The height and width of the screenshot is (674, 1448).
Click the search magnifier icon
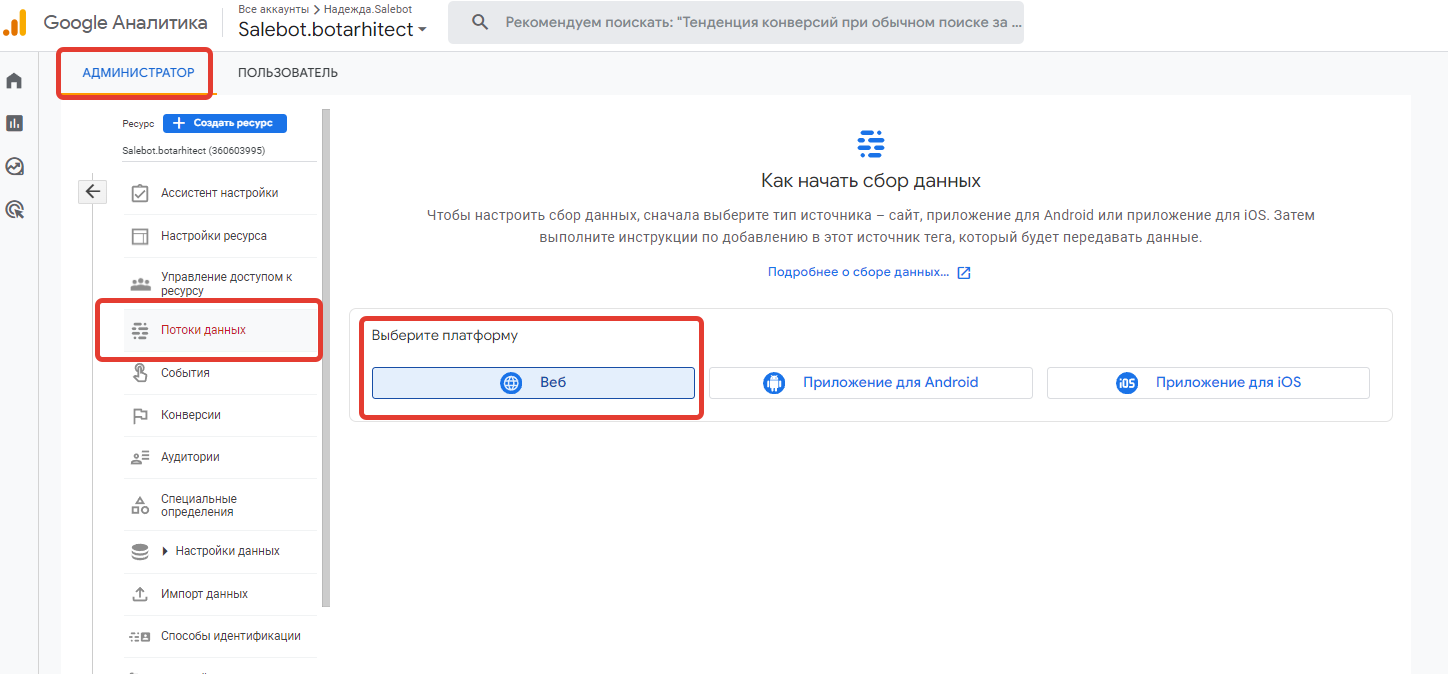(480, 22)
